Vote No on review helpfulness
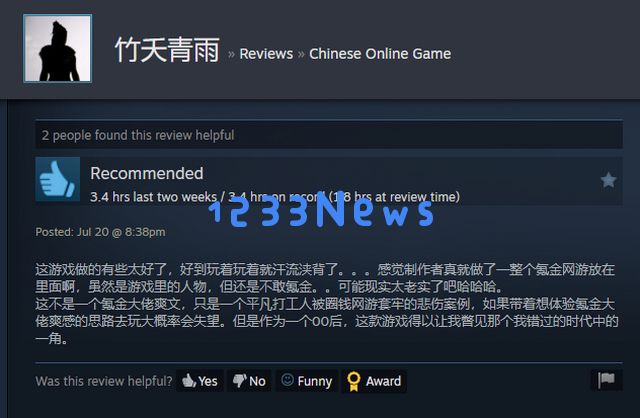This screenshot has width=640, height=418. (249, 381)
